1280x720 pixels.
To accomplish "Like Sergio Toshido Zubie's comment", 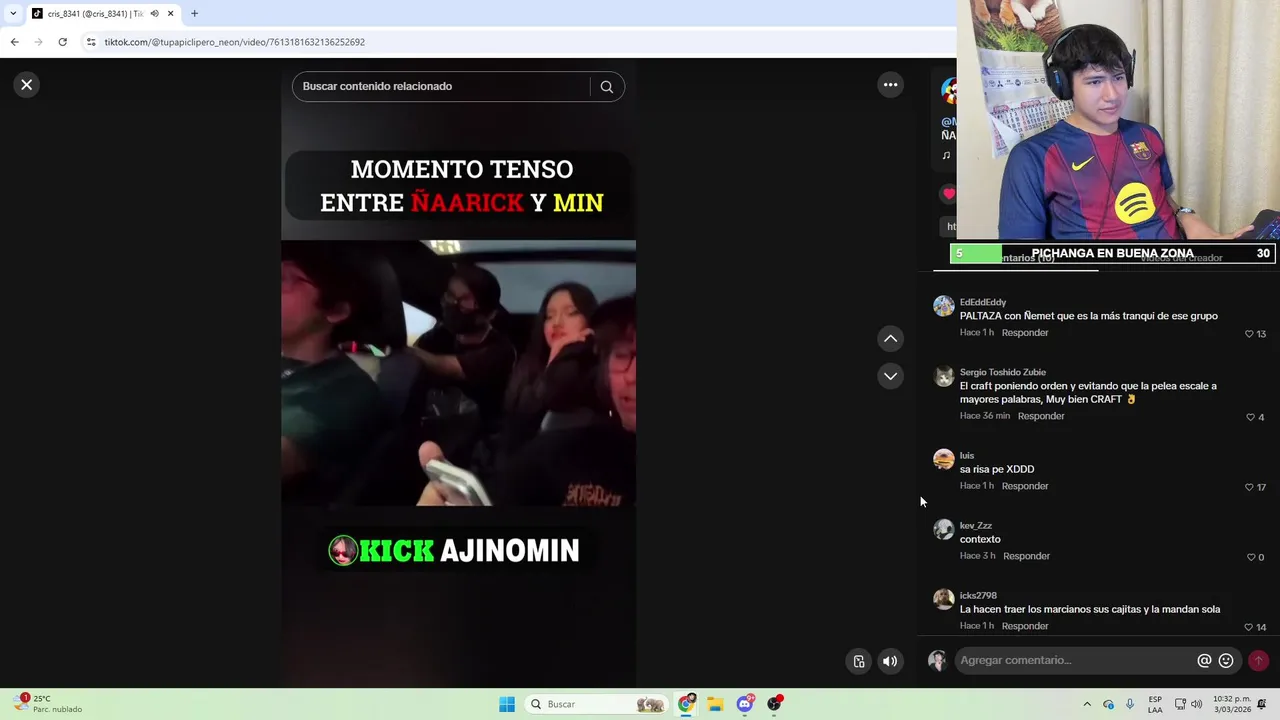I will click(x=1250, y=417).
